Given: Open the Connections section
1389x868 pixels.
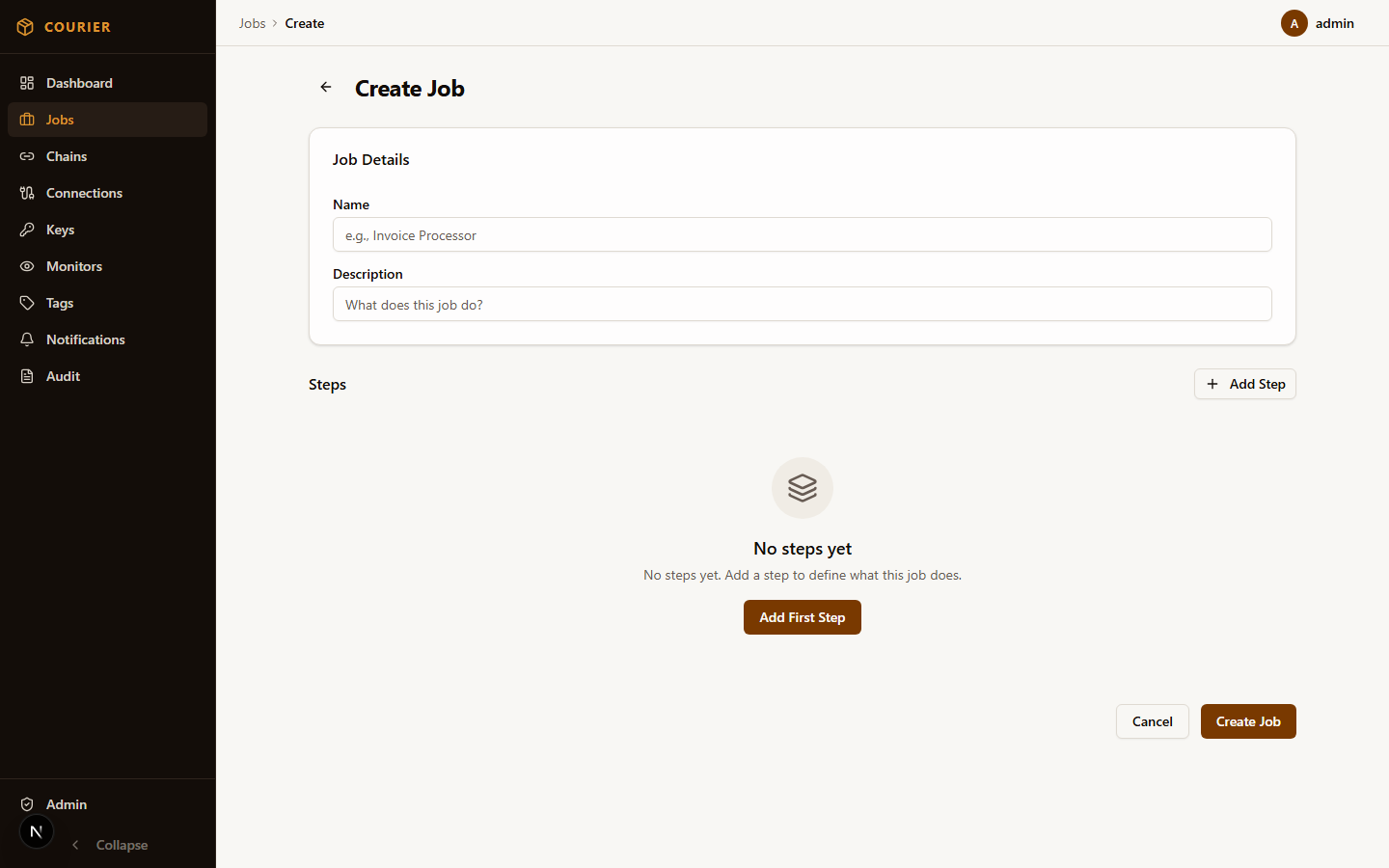Looking at the screenshot, I should [84, 193].
